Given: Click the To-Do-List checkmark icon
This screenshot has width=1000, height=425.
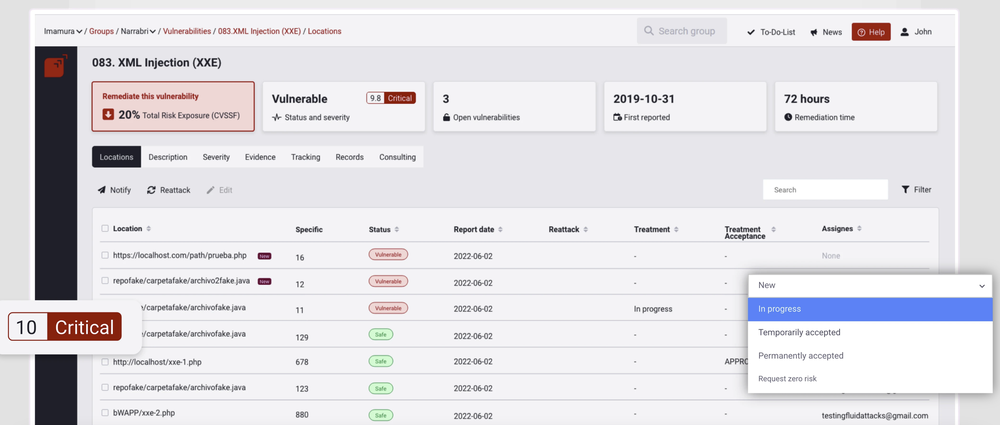Looking at the screenshot, I should [751, 32].
